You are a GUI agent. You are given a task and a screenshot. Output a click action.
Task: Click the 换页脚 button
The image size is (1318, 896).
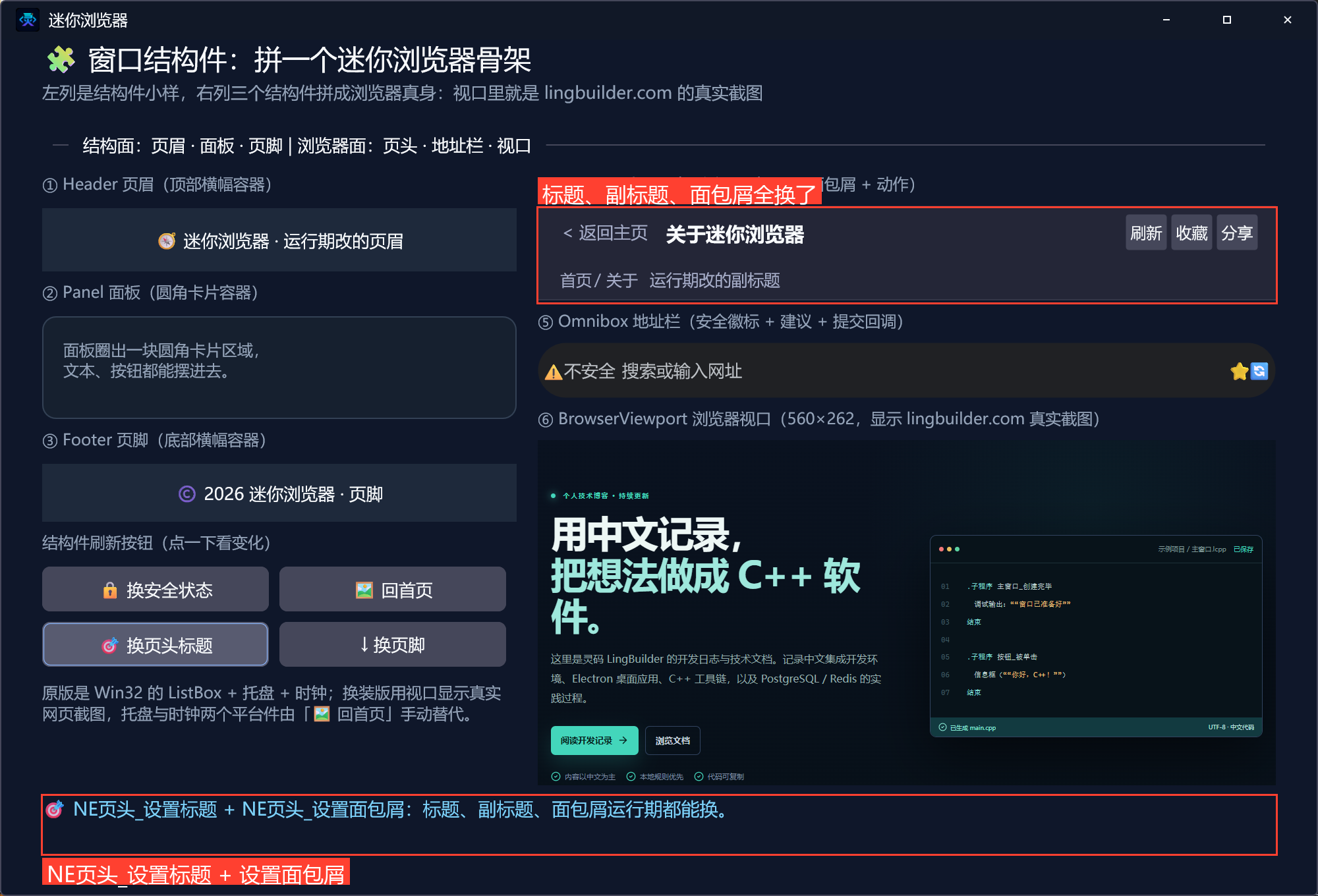(x=393, y=644)
